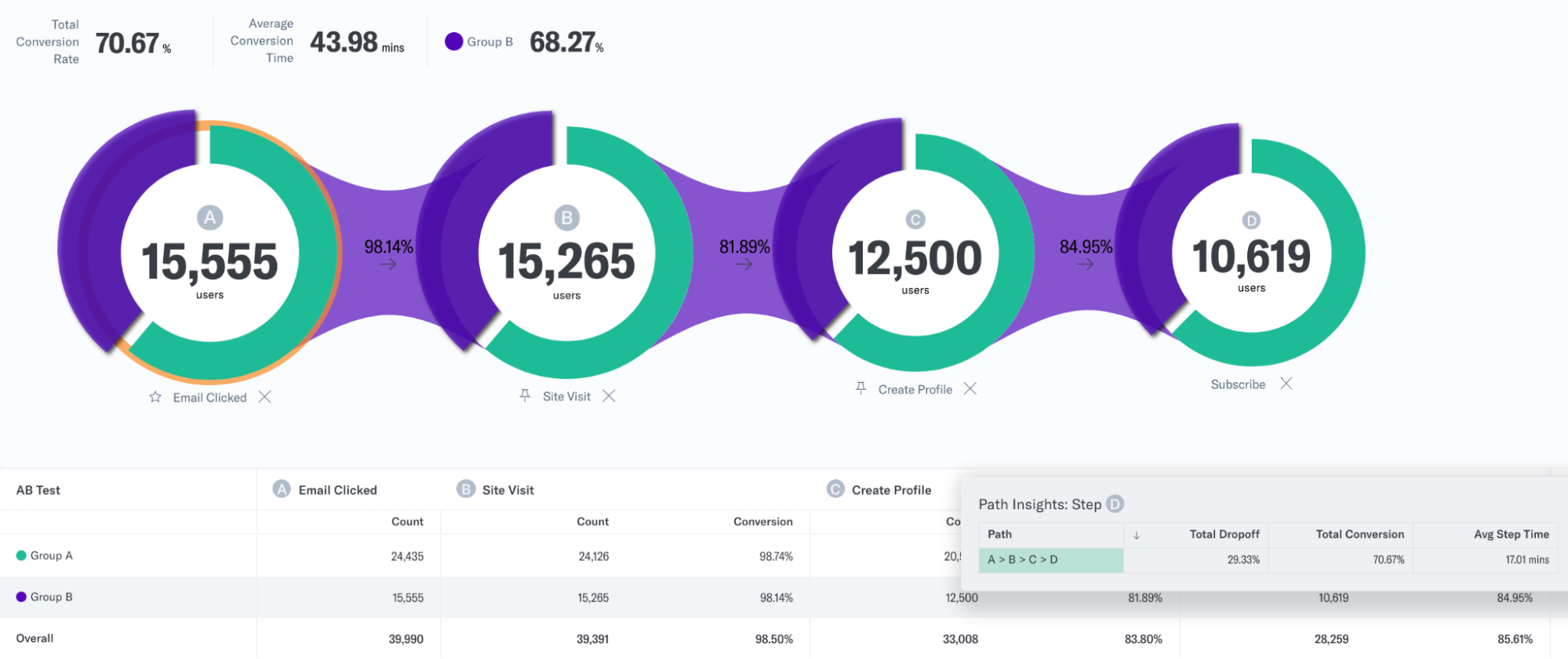Click the Avg Step Time column header

pyautogui.click(x=1512, y=534)
